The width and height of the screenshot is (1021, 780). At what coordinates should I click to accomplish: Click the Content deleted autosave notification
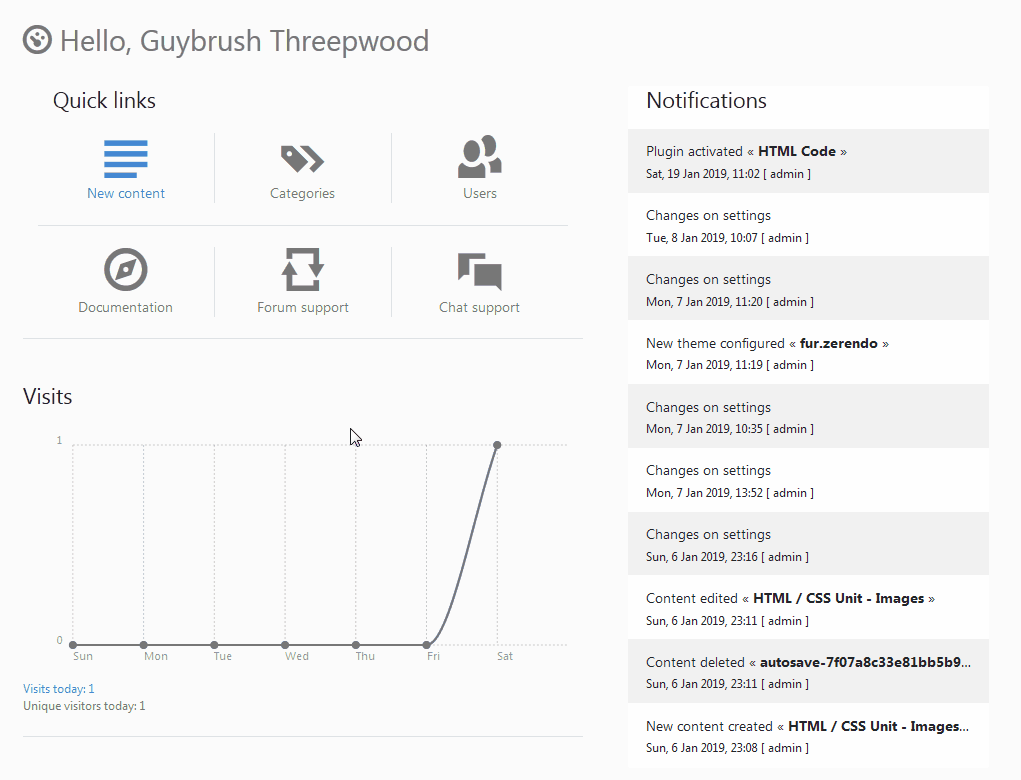point(808,672)
